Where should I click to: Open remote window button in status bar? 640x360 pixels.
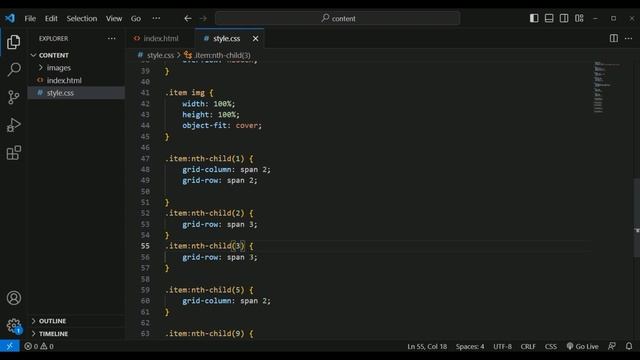(x=9, y=346)
